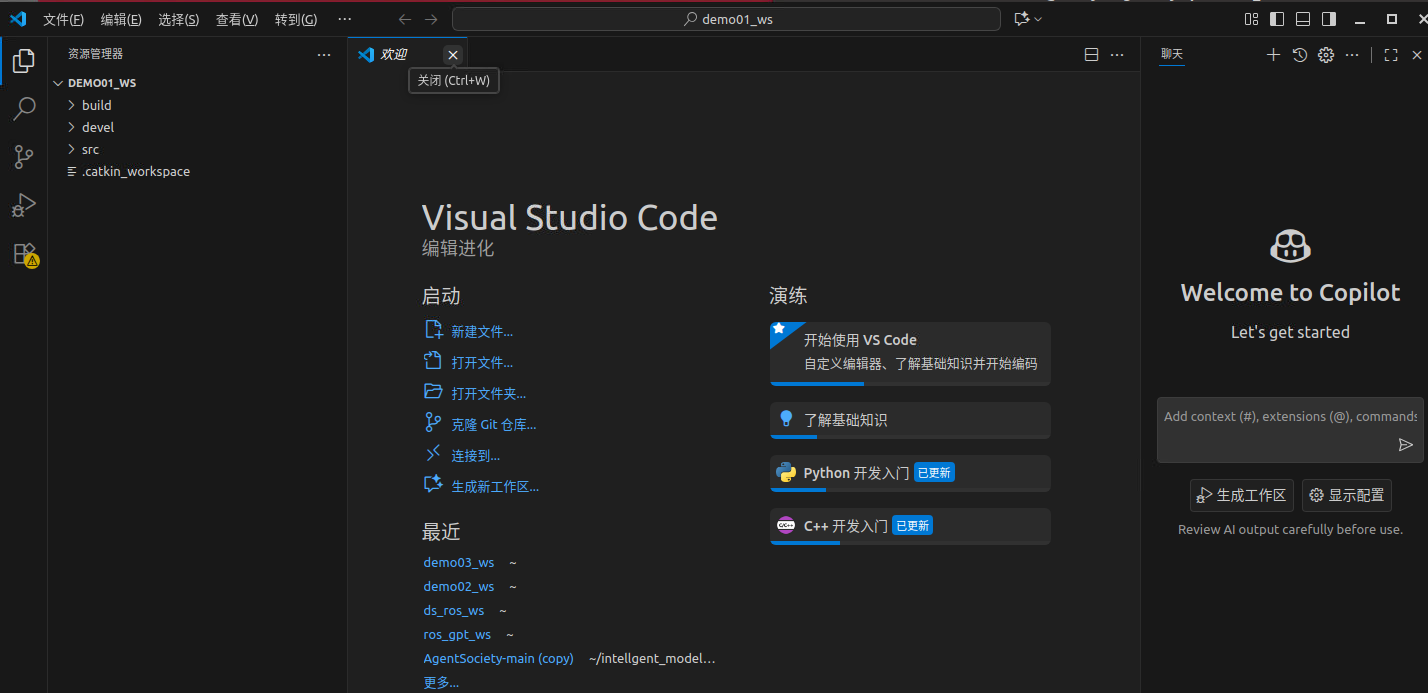The height and width of the screenshot is (693, 1428).
Task: Click 生成工作区 button in chat
Action: 1242,495
